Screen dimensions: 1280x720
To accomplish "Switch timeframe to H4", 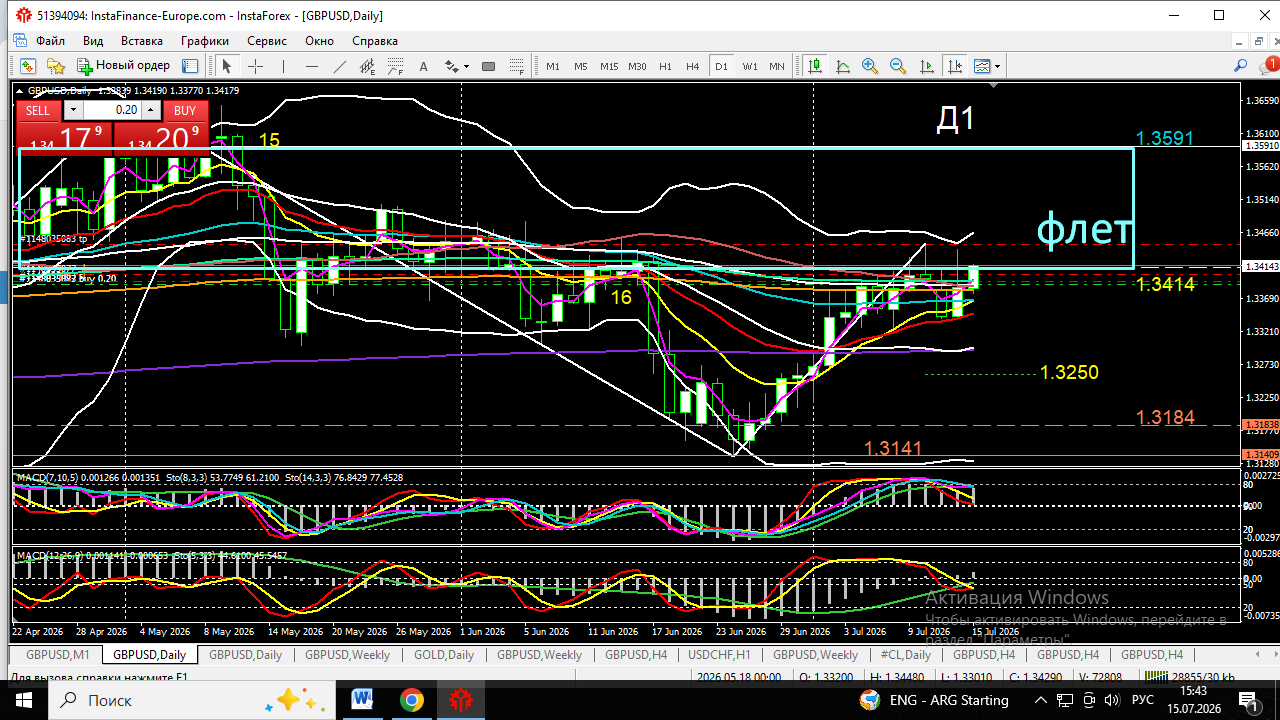I will pos(693,66).
